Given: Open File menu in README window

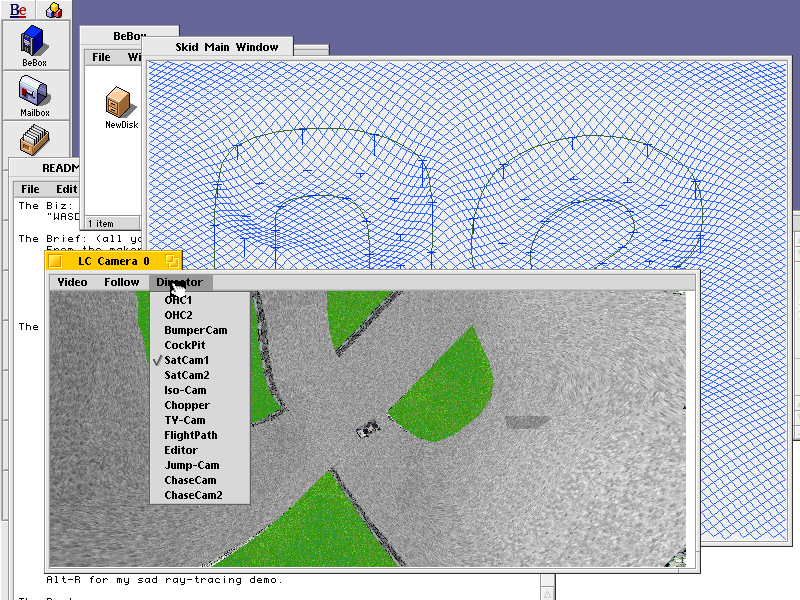Looking at the screenshot, I should pos(30,189).
